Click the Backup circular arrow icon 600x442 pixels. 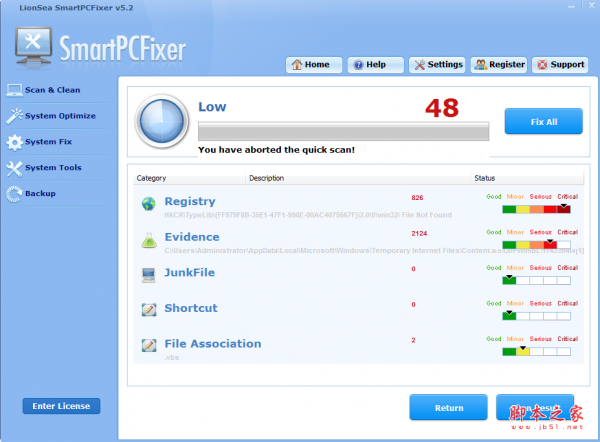click(14, 194)
